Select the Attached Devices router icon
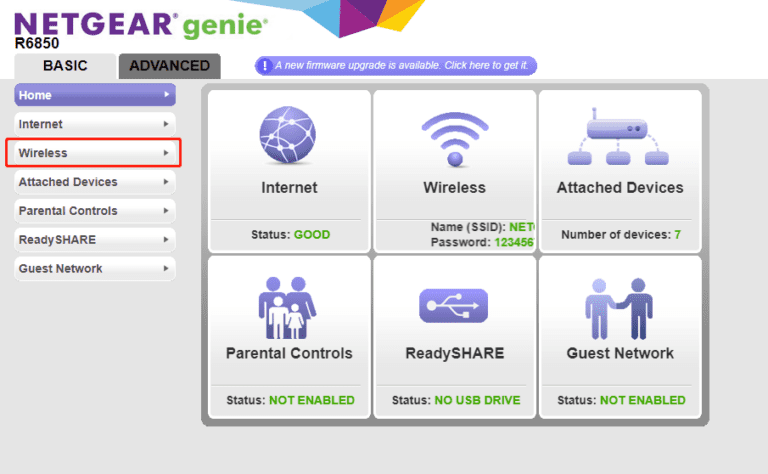Image resolution: width=768 pixels, height=474 pixels. point(619,139)
